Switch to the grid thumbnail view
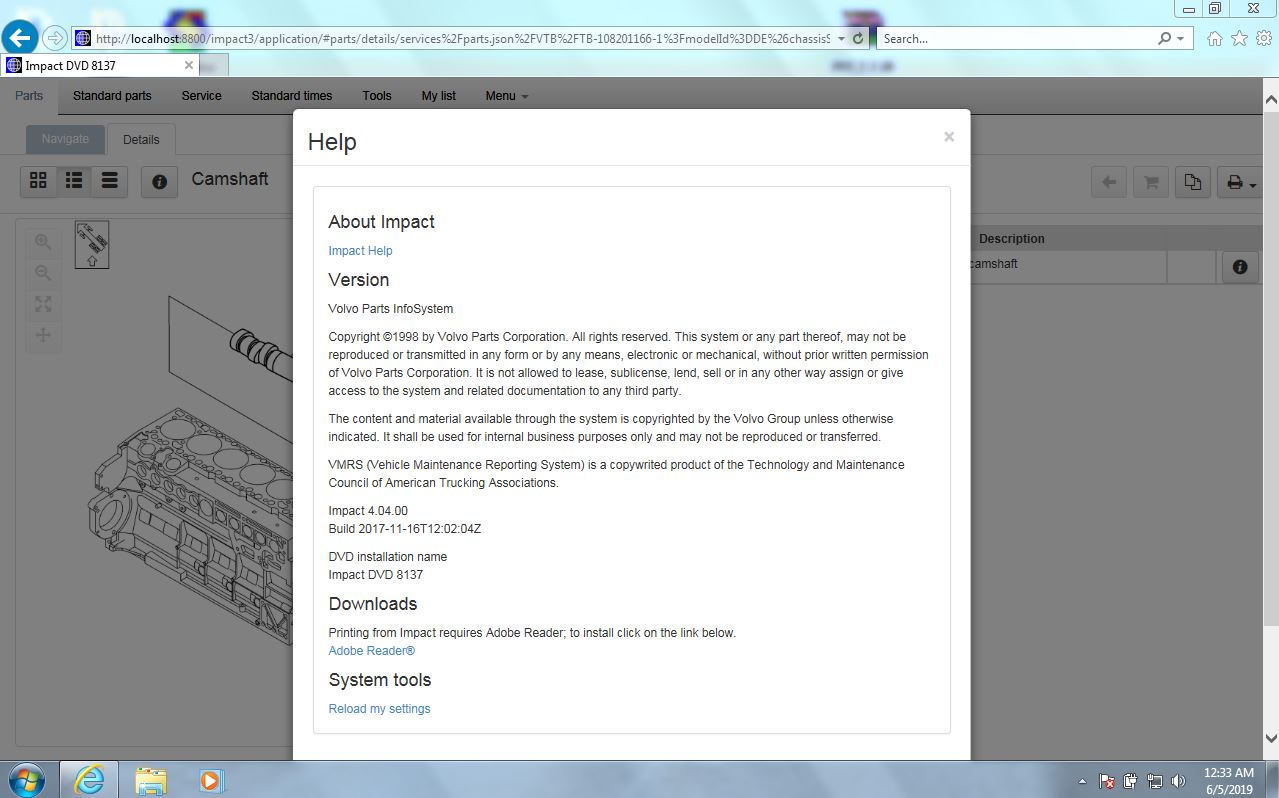 (x=38, y=181)
